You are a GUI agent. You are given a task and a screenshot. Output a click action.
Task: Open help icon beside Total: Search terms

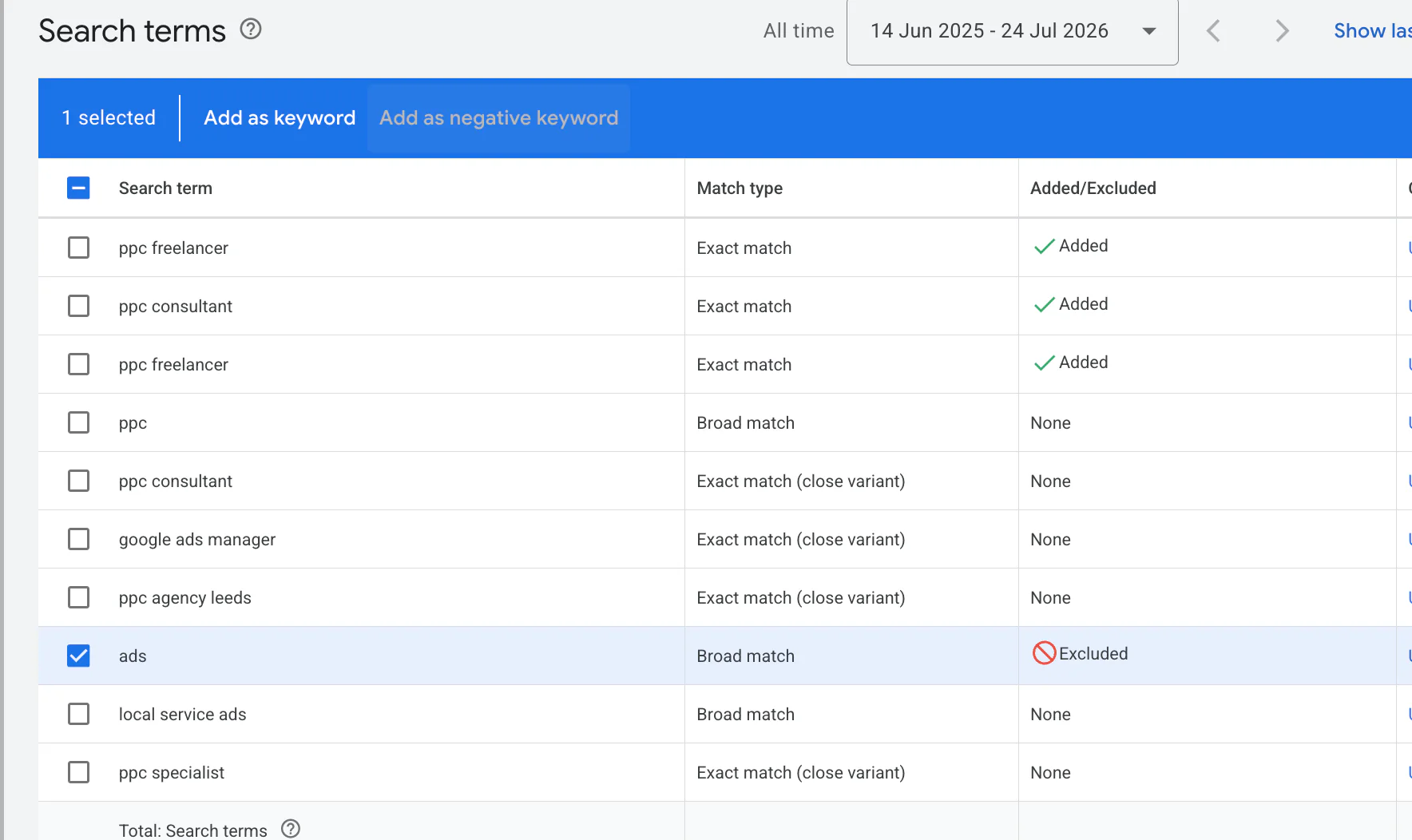click(291, 829)
